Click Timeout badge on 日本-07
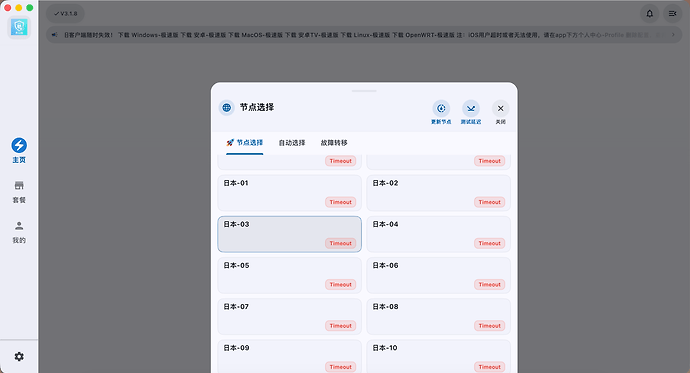This screenshot has width=690, height=373. pos(341,326)
